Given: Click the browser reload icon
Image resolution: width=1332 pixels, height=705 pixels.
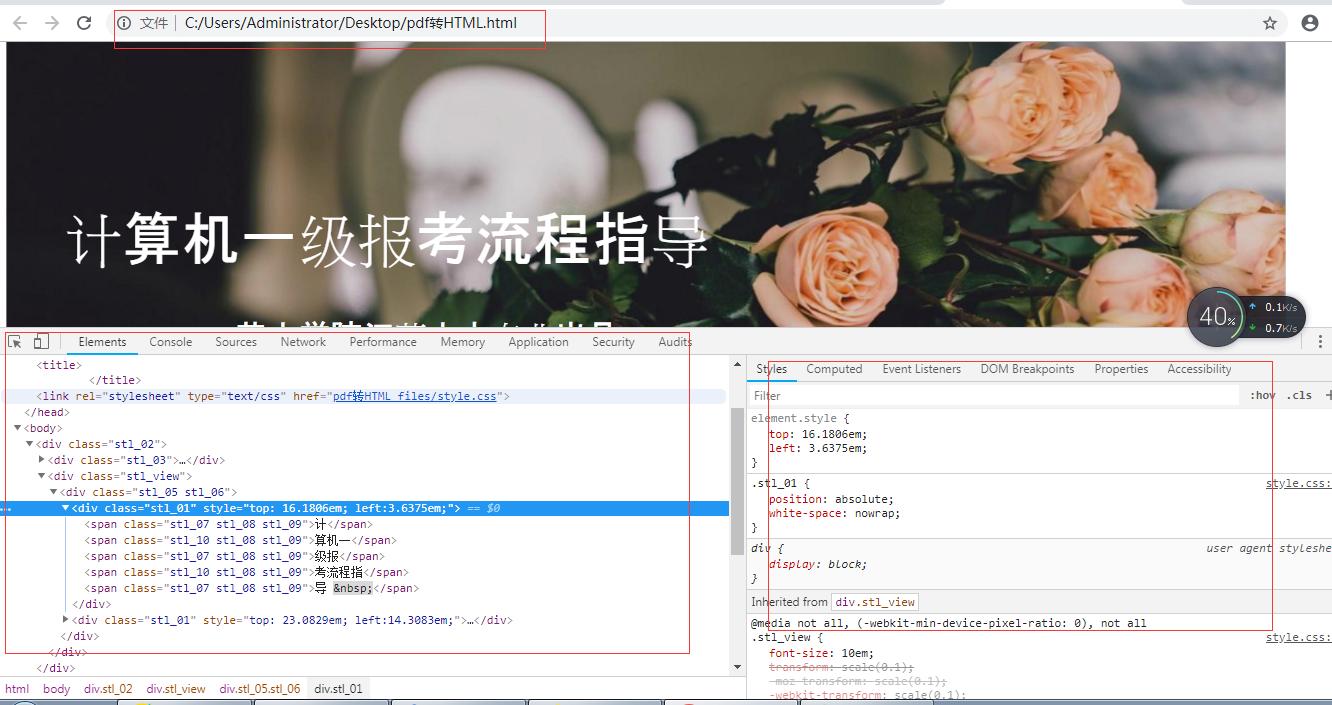Looking at the screenshot, I should pyautogui.click(x=84, y=22).
